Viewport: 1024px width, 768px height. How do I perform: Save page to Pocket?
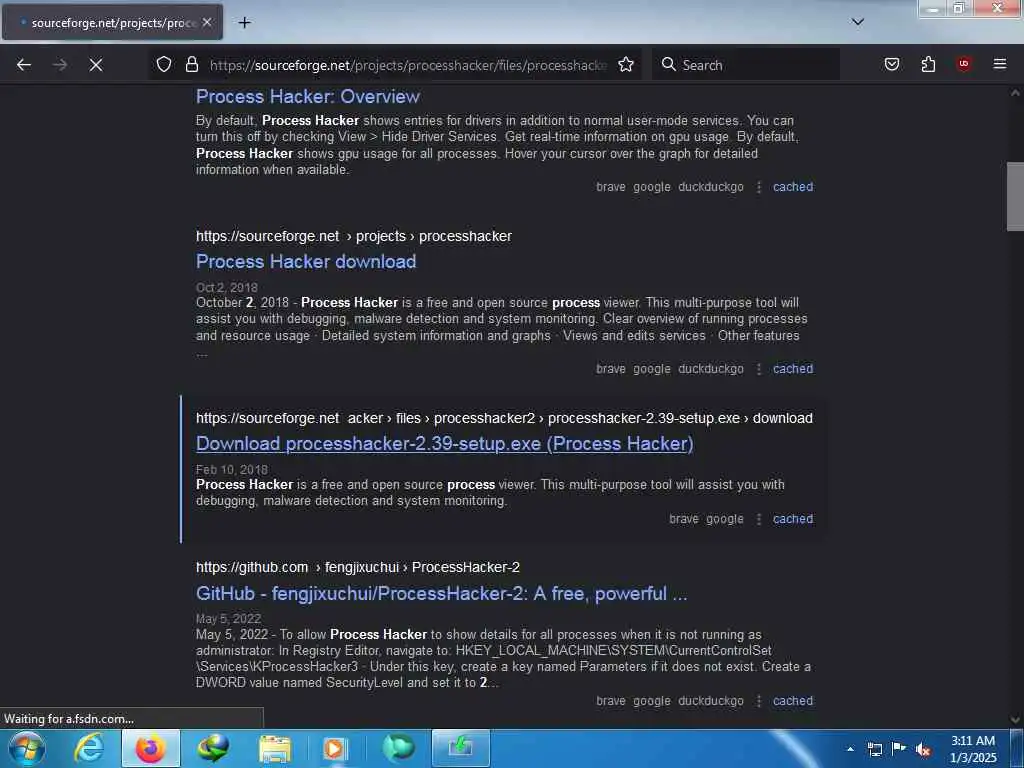[x=892, y=64]
